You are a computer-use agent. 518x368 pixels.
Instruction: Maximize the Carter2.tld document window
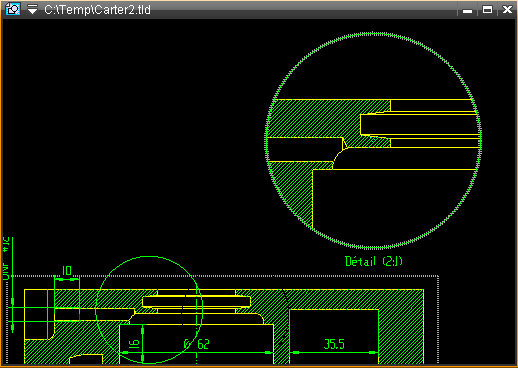tap(487, 10)
